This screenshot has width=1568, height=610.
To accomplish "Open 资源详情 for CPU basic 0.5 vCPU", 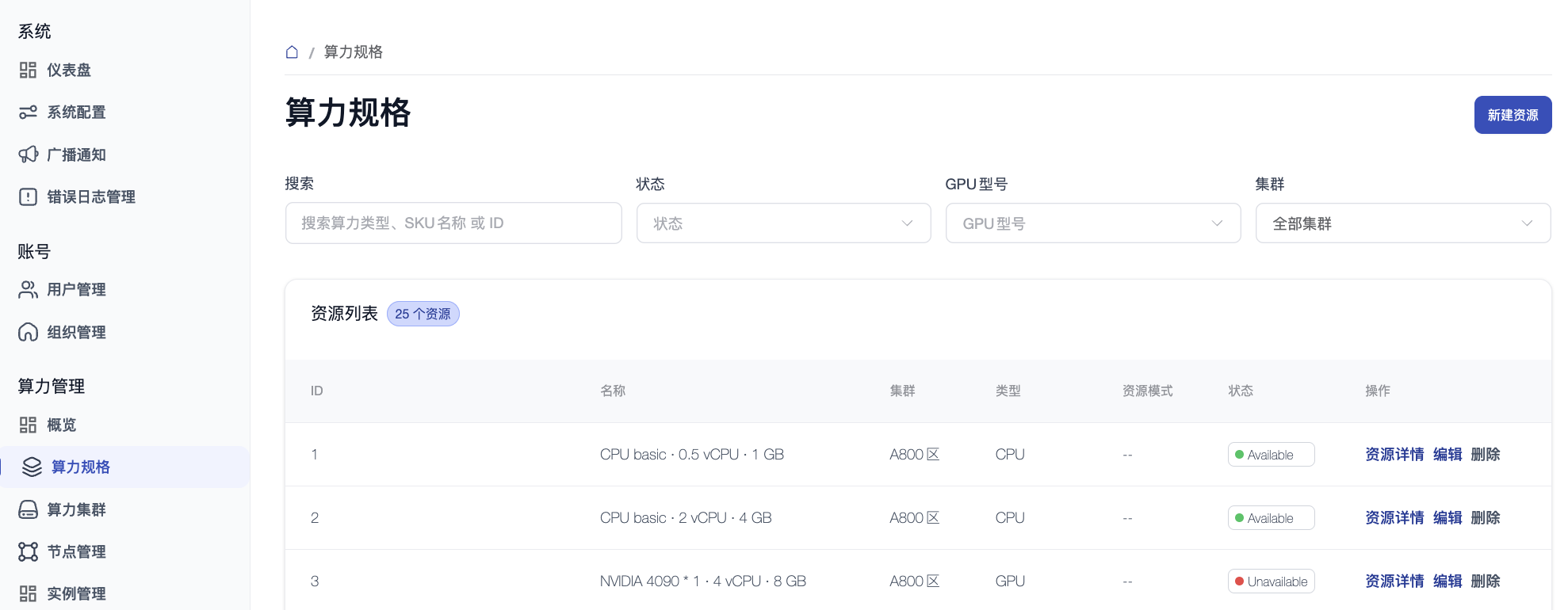I will [x=1394, y=455].
